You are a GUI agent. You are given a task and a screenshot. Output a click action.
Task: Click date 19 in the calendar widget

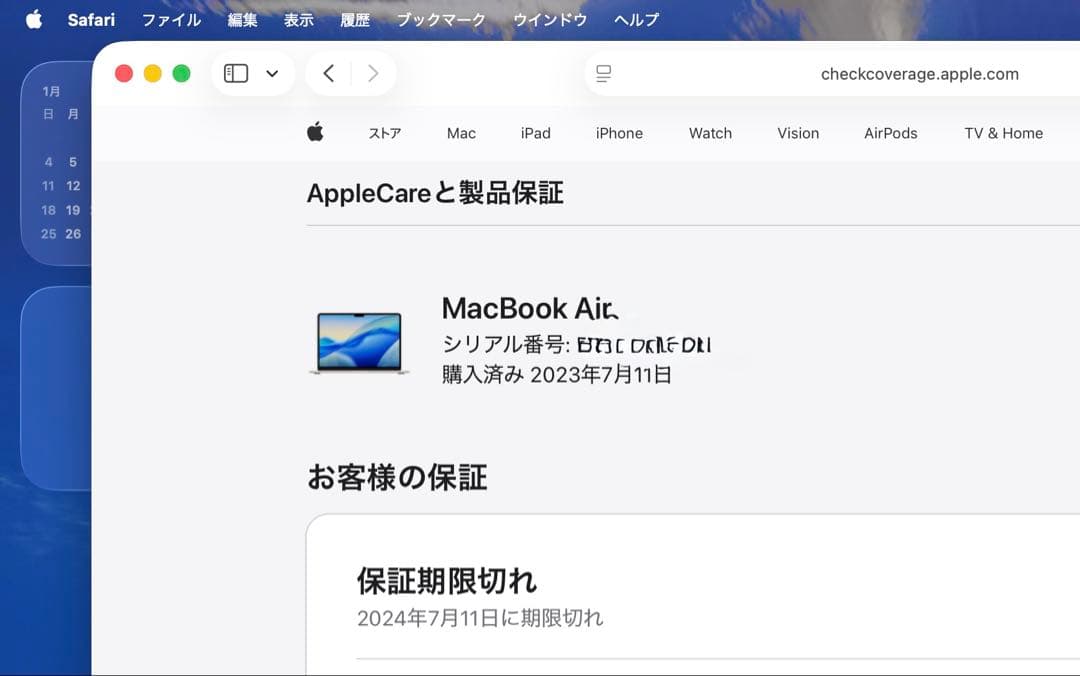[x=73, y=210]
